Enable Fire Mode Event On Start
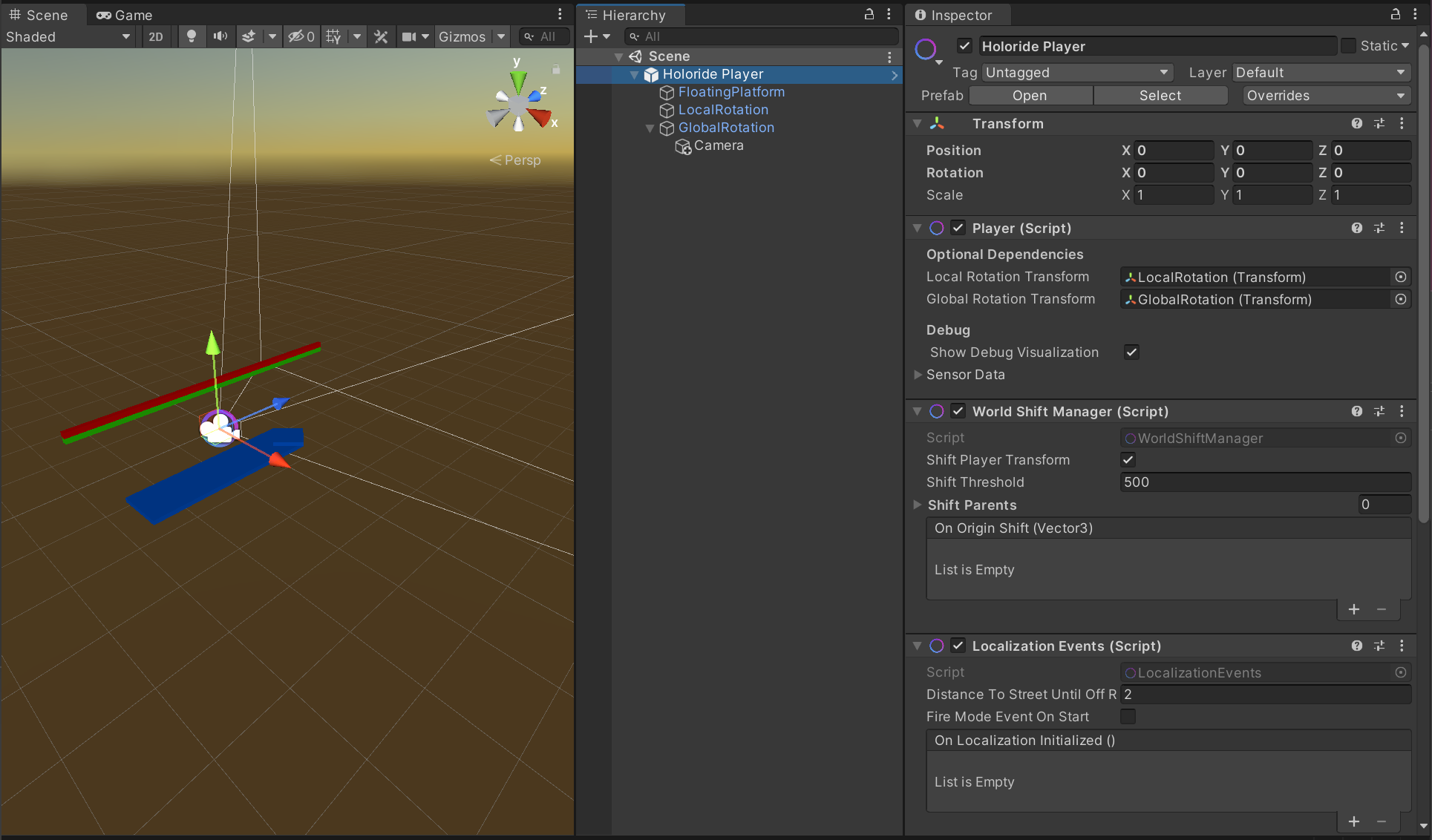 tap(1128, 717)
